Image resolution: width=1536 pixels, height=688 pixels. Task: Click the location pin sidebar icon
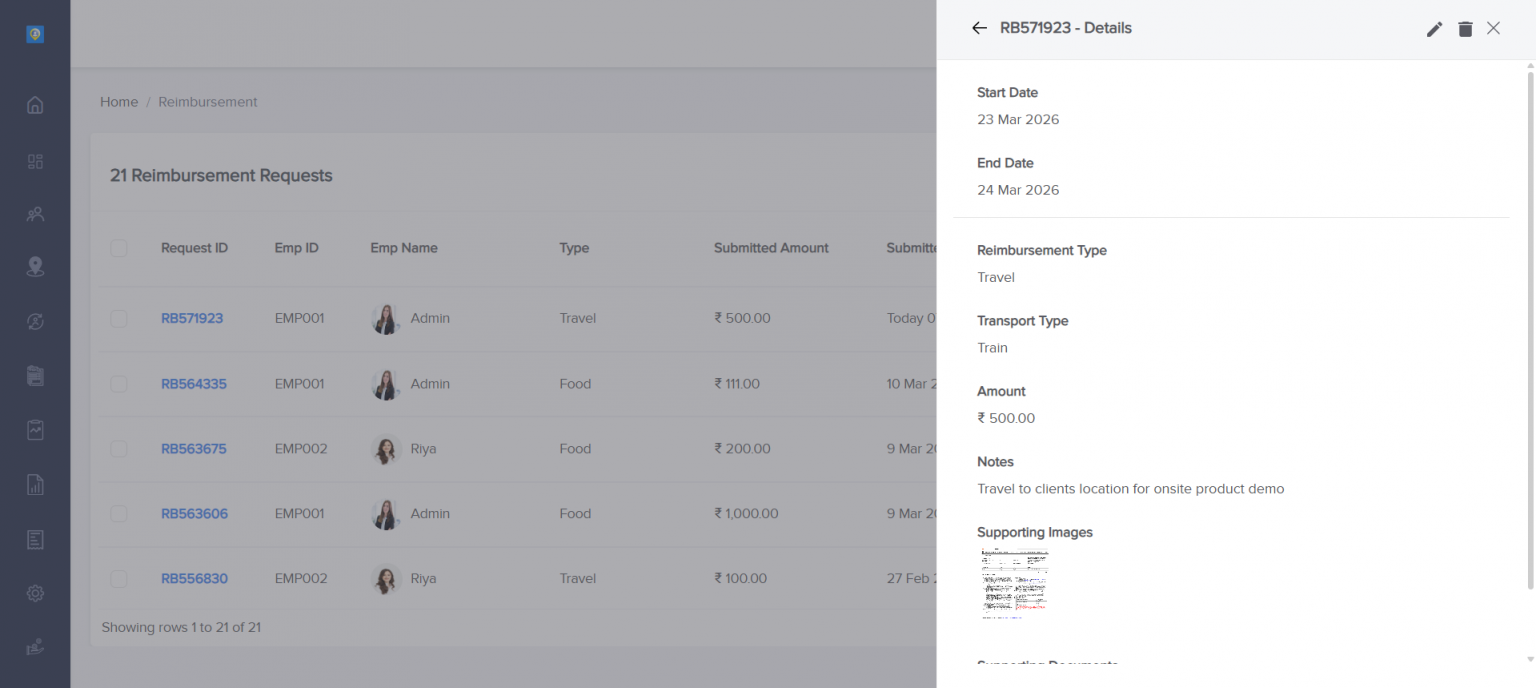click(35, 267)
